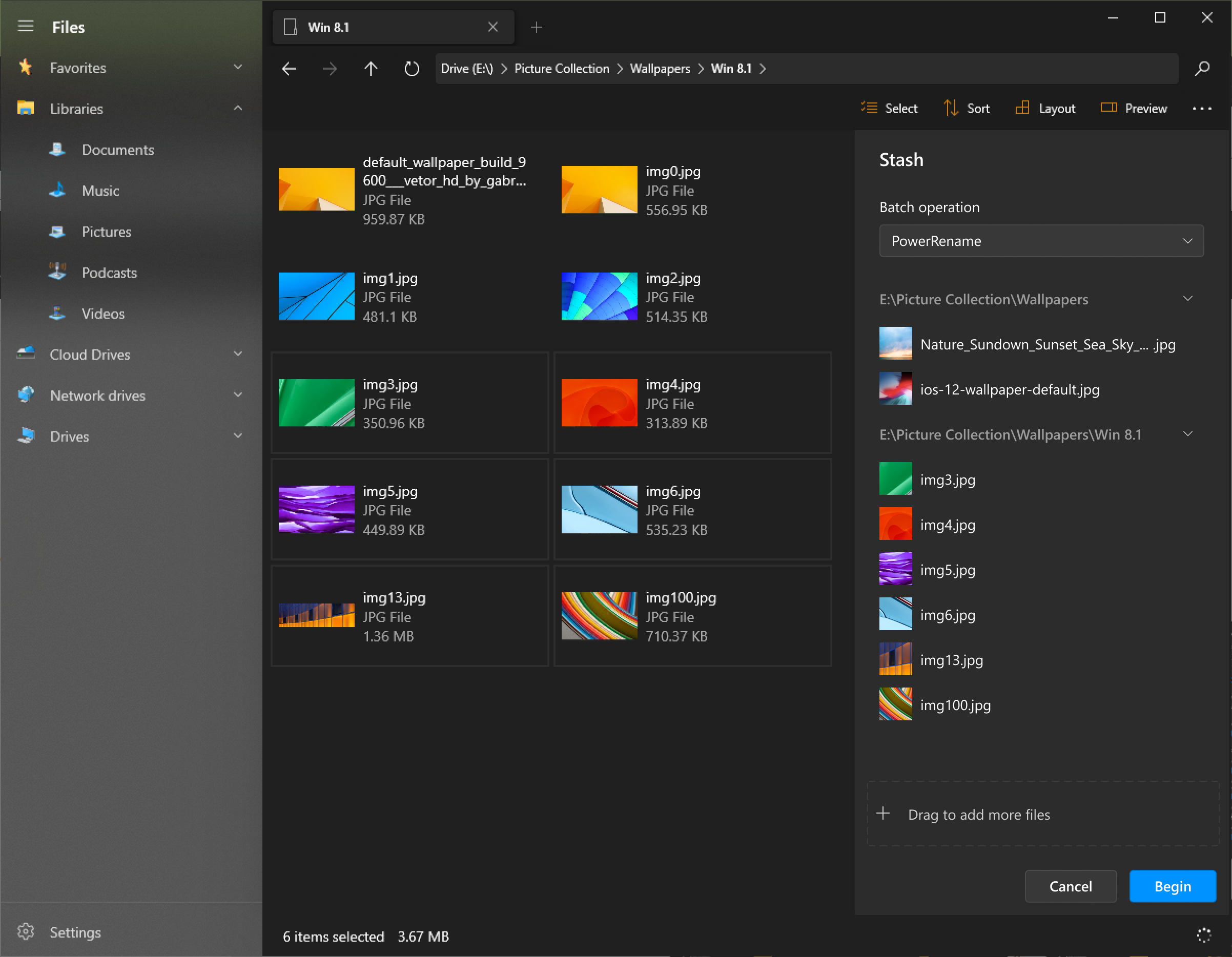Add a new tab
The width and height of the screenshot is (1232, 957).
click(537, 27)
